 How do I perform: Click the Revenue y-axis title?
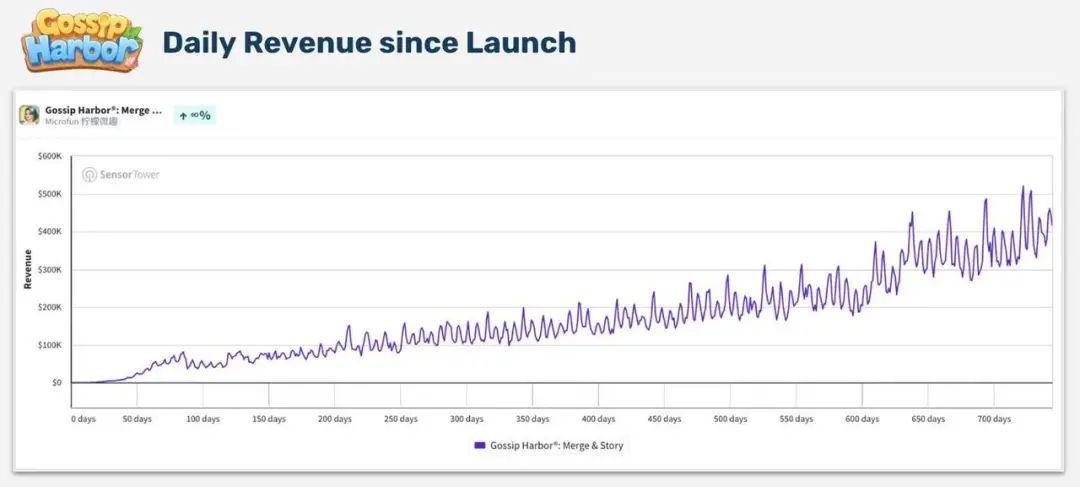tap(28, 268)
